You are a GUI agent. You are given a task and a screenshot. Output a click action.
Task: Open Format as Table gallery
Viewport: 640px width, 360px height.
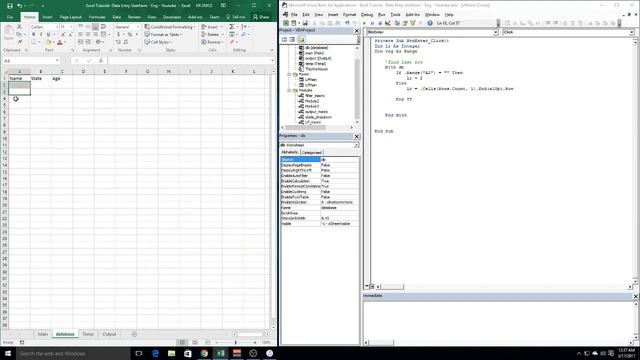click(x=163, y=34)
